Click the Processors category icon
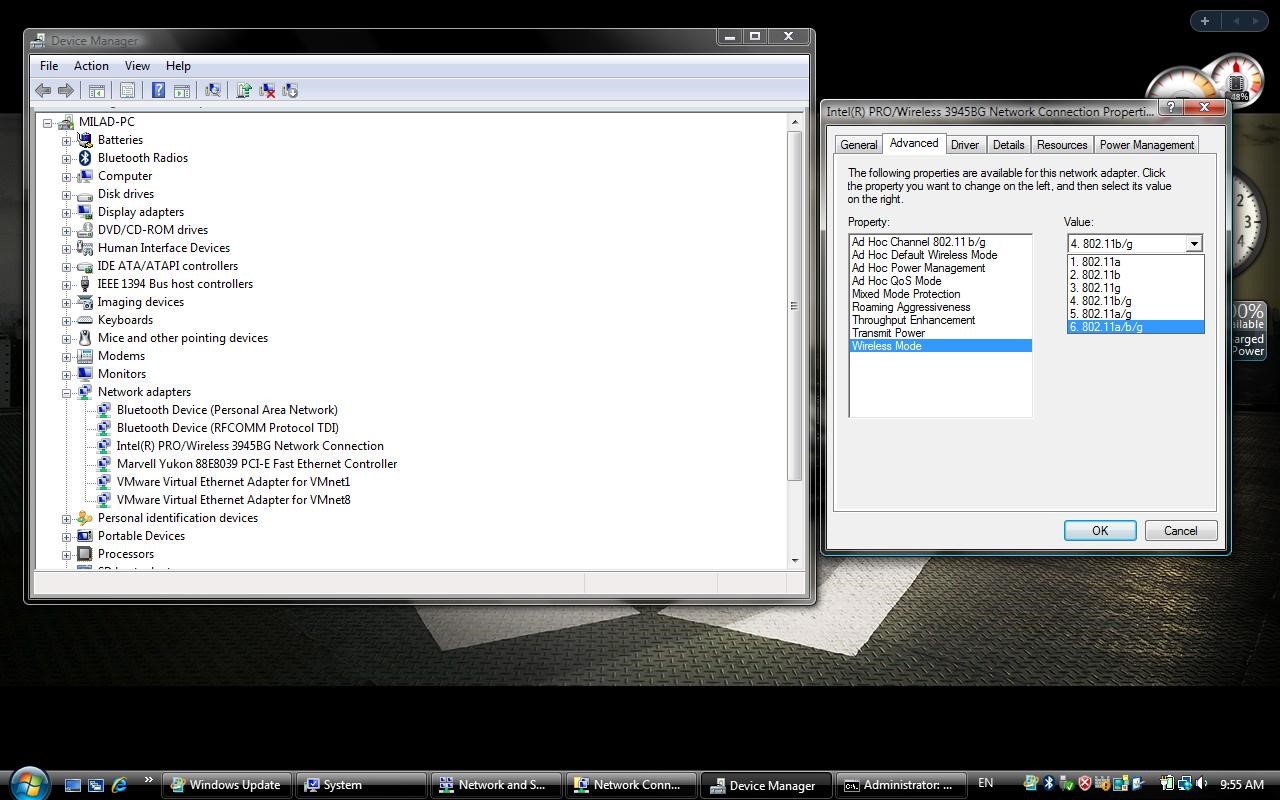Image resolution: width=1280 pixels, height=800 pixels. click(85, 554)
